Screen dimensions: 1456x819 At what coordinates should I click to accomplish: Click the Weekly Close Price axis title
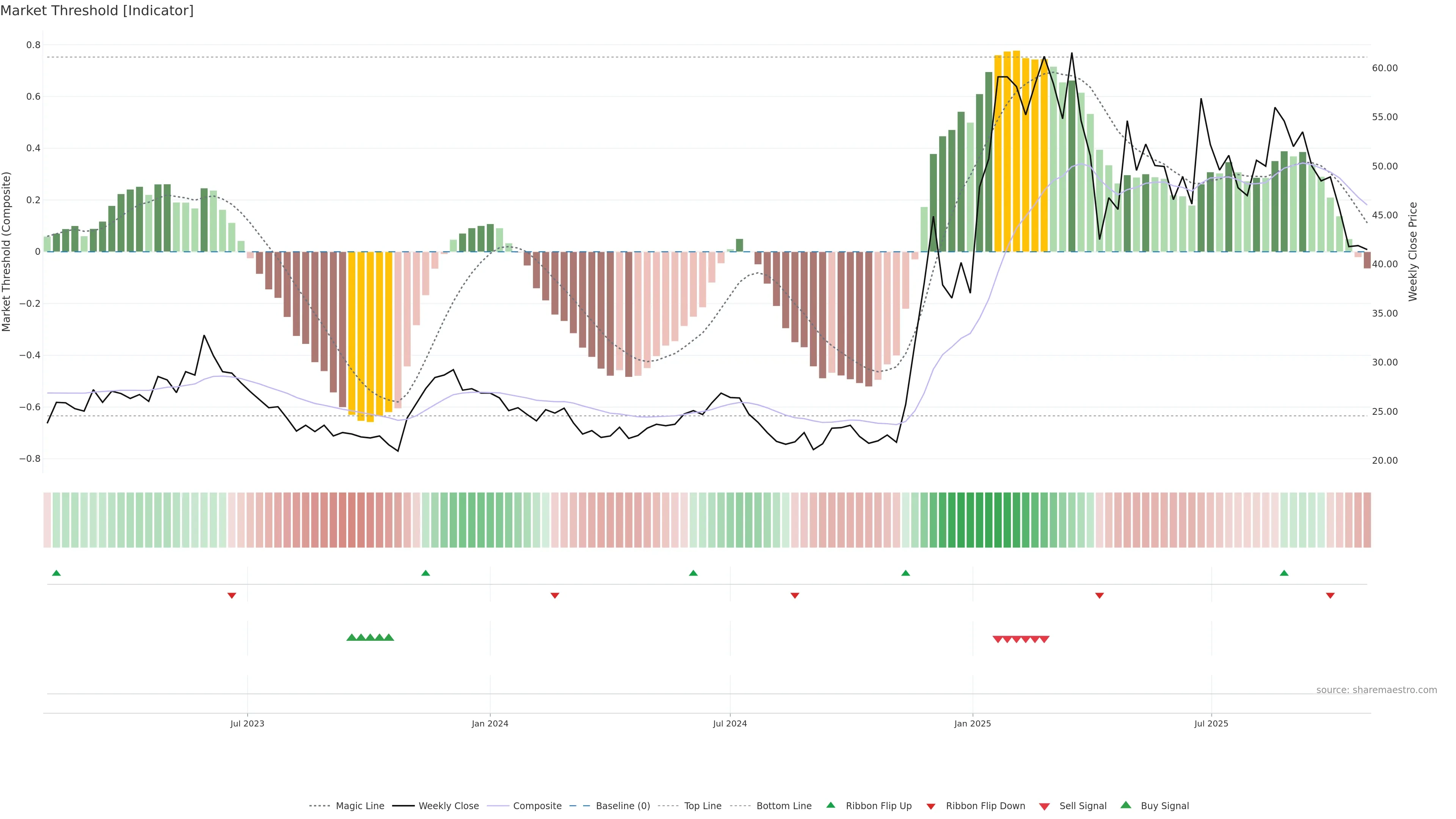[x=1412, y=251]
